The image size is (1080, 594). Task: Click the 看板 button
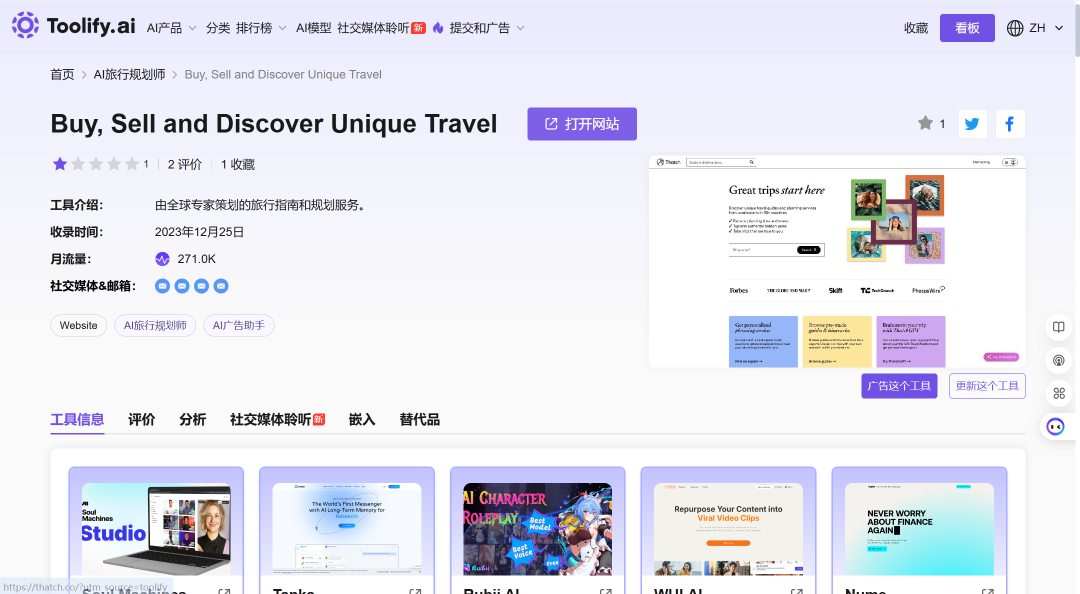967,28
